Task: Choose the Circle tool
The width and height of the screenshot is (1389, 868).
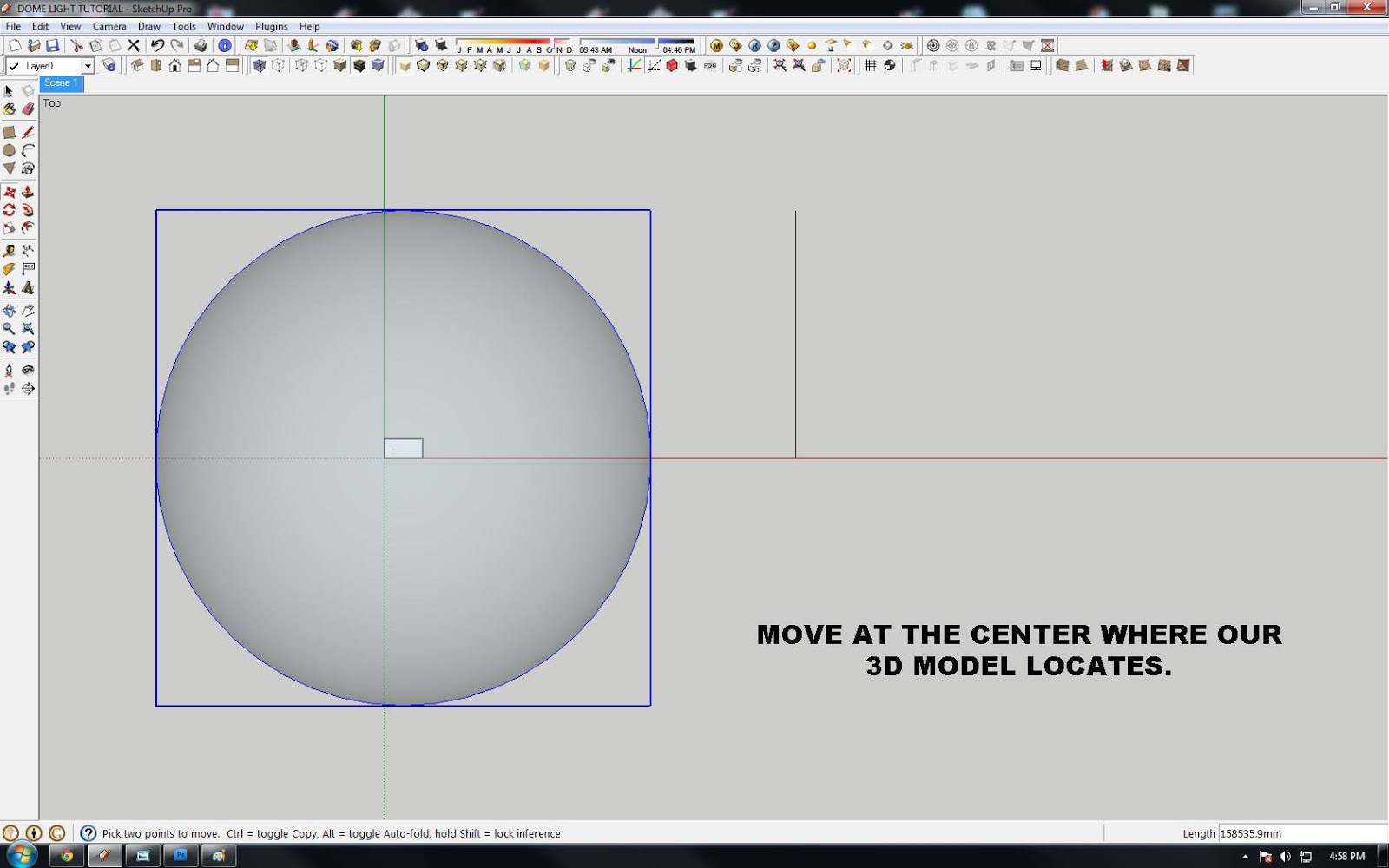Action: pos(10,150)
